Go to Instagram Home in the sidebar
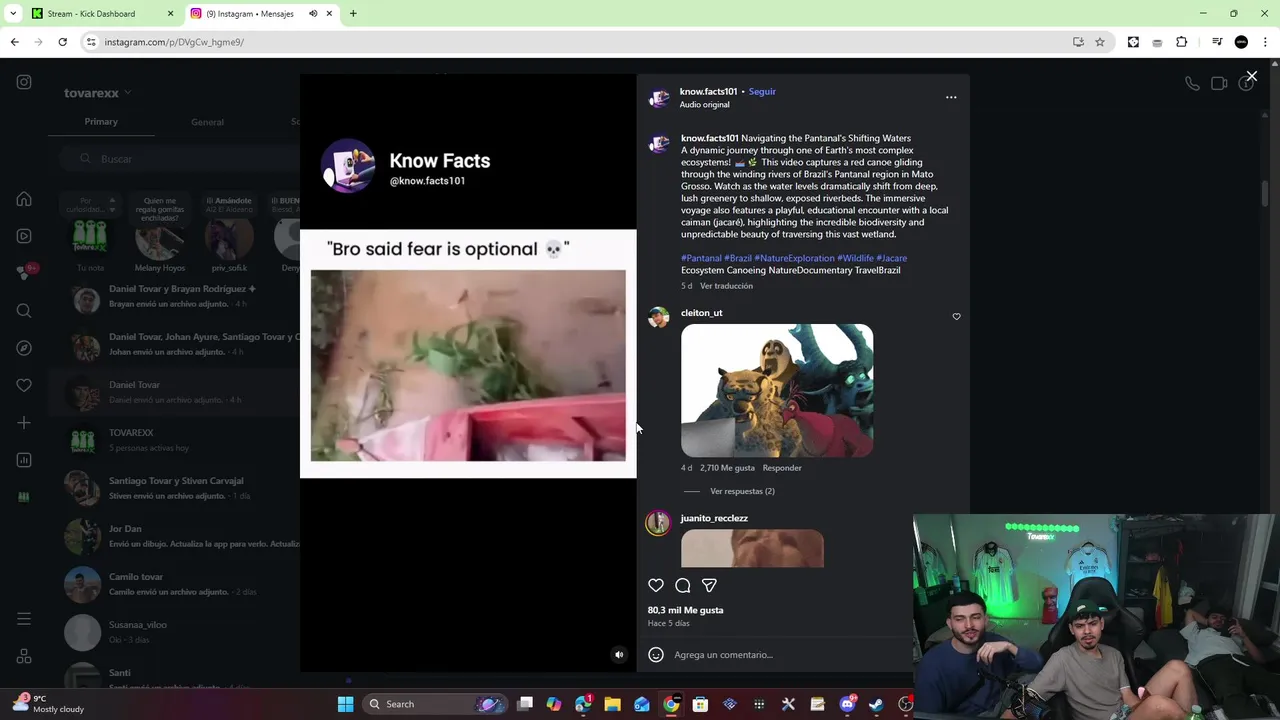This screenshot has height=720, width=1280. [24, 198]
